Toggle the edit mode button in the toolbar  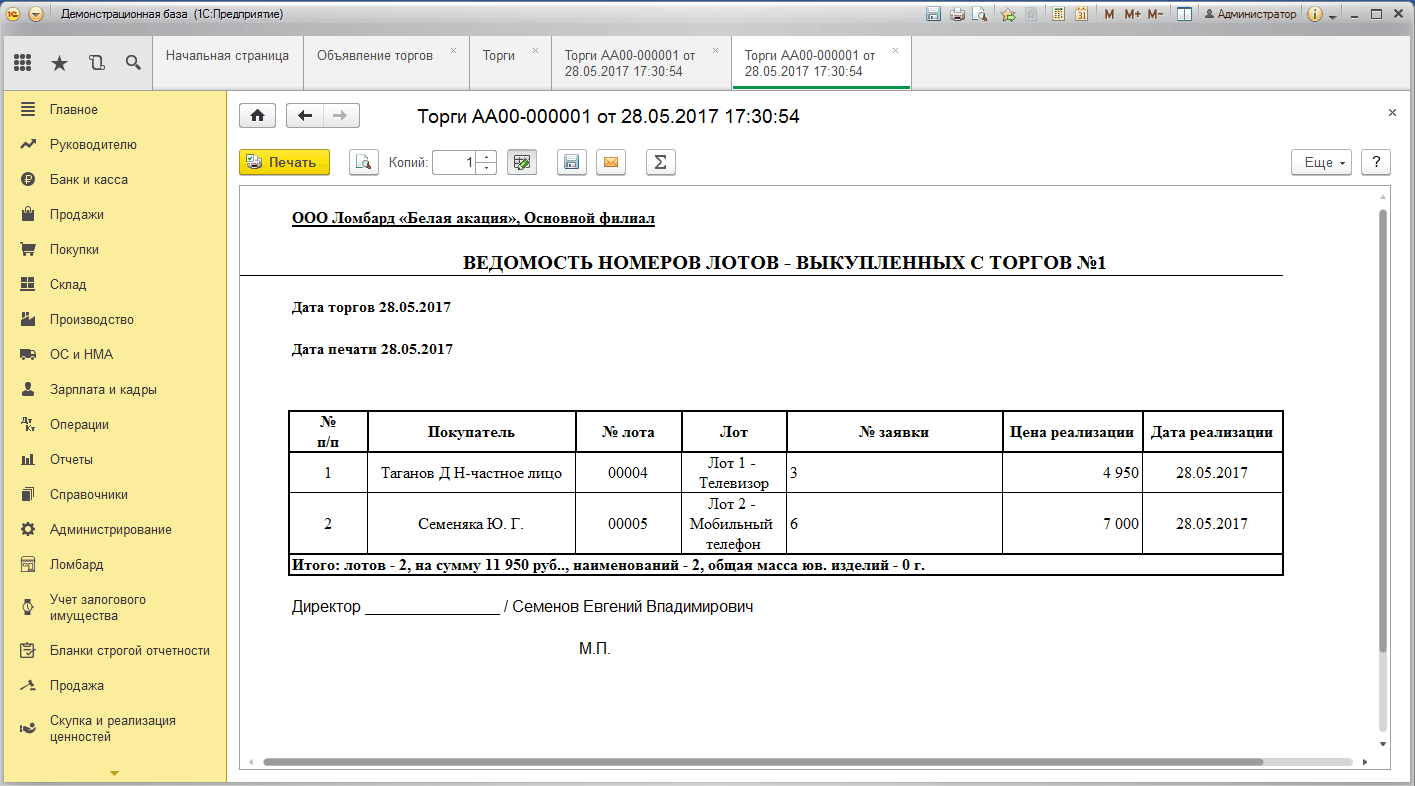522,162
